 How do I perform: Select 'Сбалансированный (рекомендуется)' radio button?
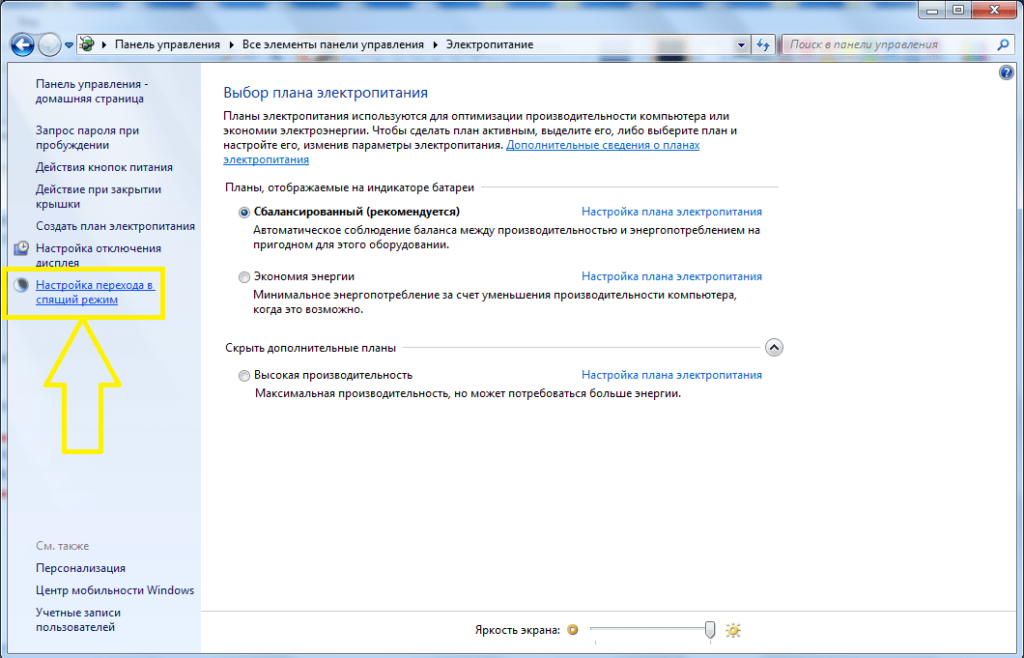[x=244, y=212]
